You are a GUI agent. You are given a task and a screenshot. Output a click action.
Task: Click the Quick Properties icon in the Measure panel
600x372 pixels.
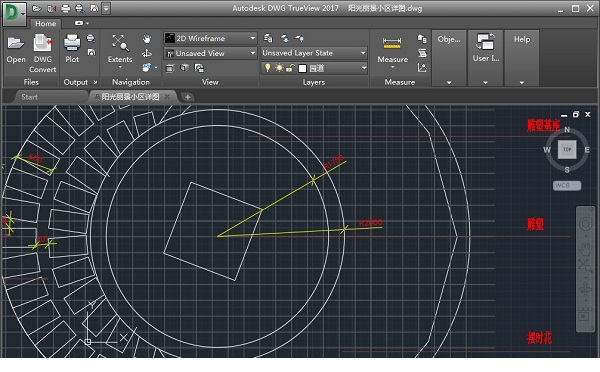point(422,39)
